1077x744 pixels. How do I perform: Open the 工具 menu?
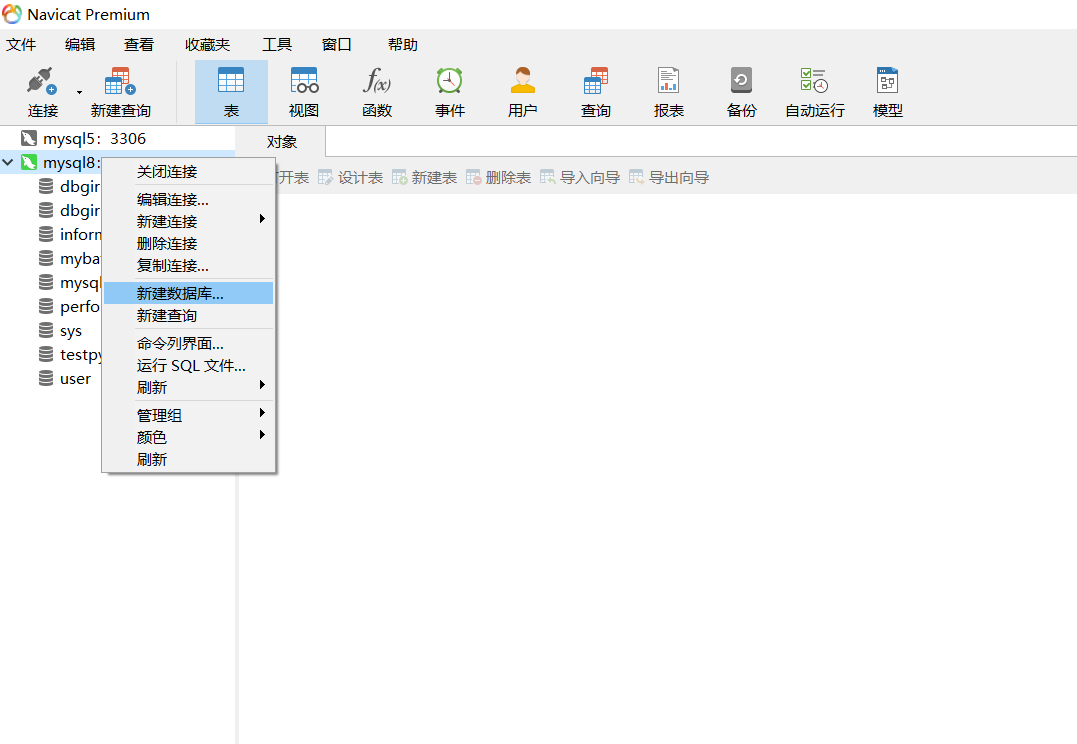point(277,44)
